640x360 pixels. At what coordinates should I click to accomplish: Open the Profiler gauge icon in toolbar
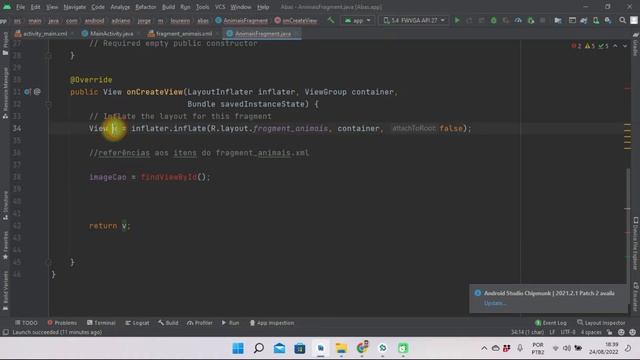[518, 20]
